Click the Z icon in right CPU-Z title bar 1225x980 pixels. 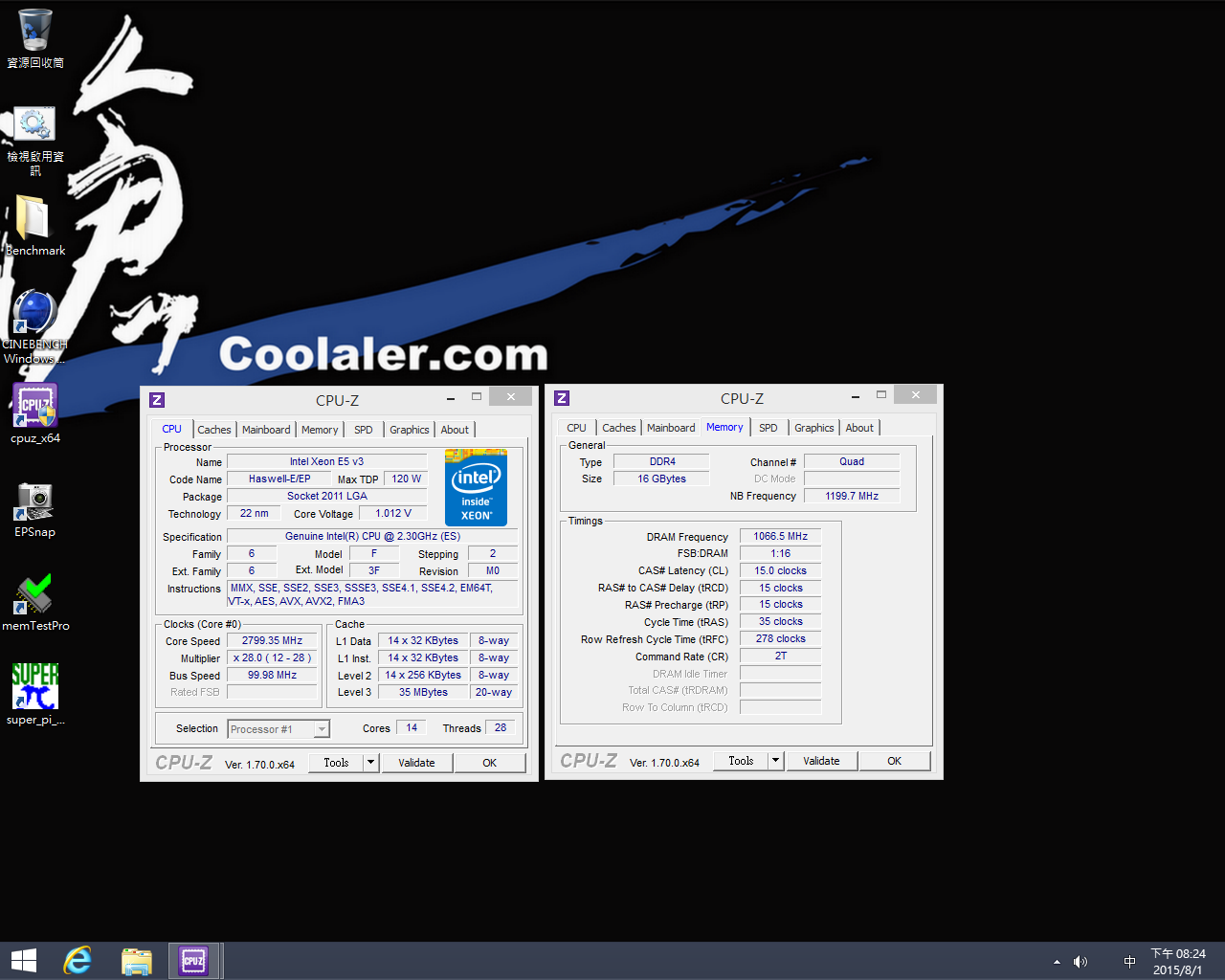pyautogui.click(x=562, y=398)
